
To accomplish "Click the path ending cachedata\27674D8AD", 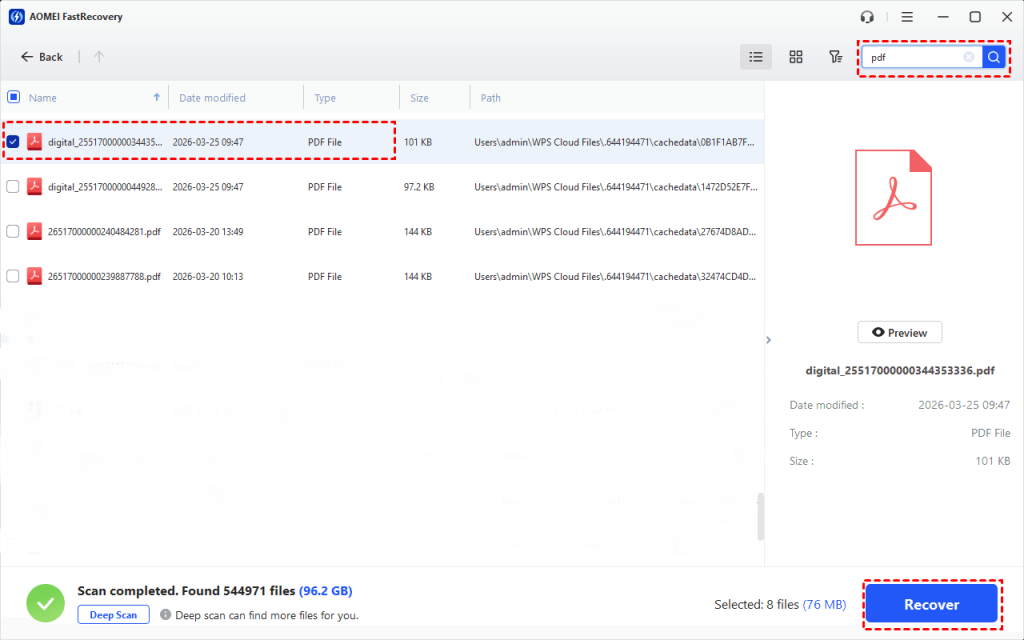I will click(x=615, y=232).
